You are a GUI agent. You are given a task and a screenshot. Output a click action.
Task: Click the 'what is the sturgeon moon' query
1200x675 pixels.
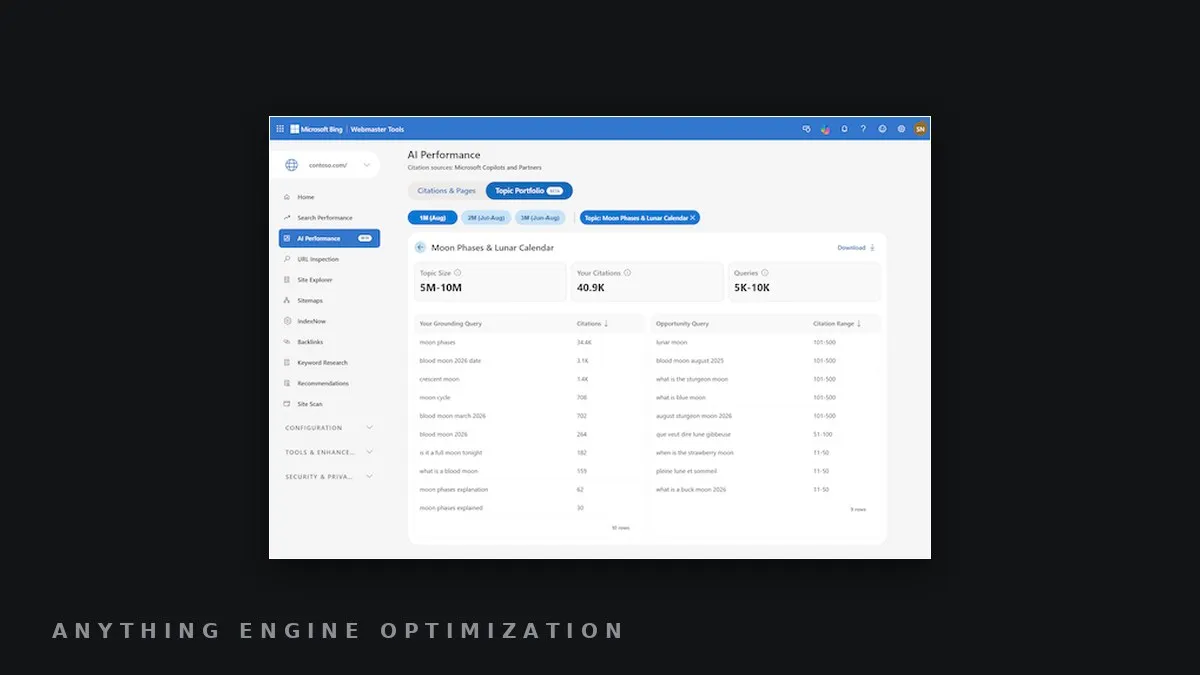pos(692,379)
